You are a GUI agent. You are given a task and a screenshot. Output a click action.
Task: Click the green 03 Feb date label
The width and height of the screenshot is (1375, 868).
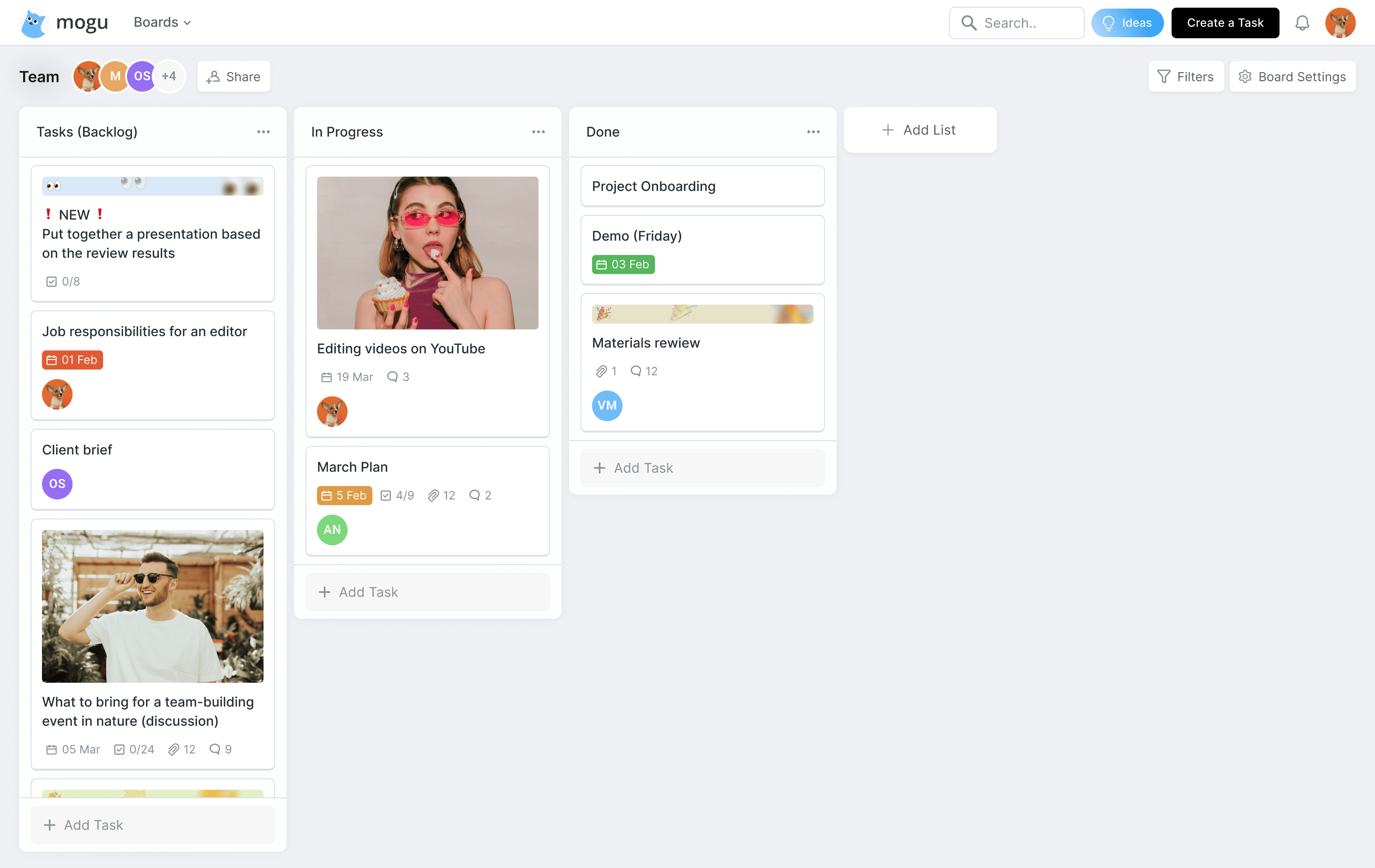(623, 264)
